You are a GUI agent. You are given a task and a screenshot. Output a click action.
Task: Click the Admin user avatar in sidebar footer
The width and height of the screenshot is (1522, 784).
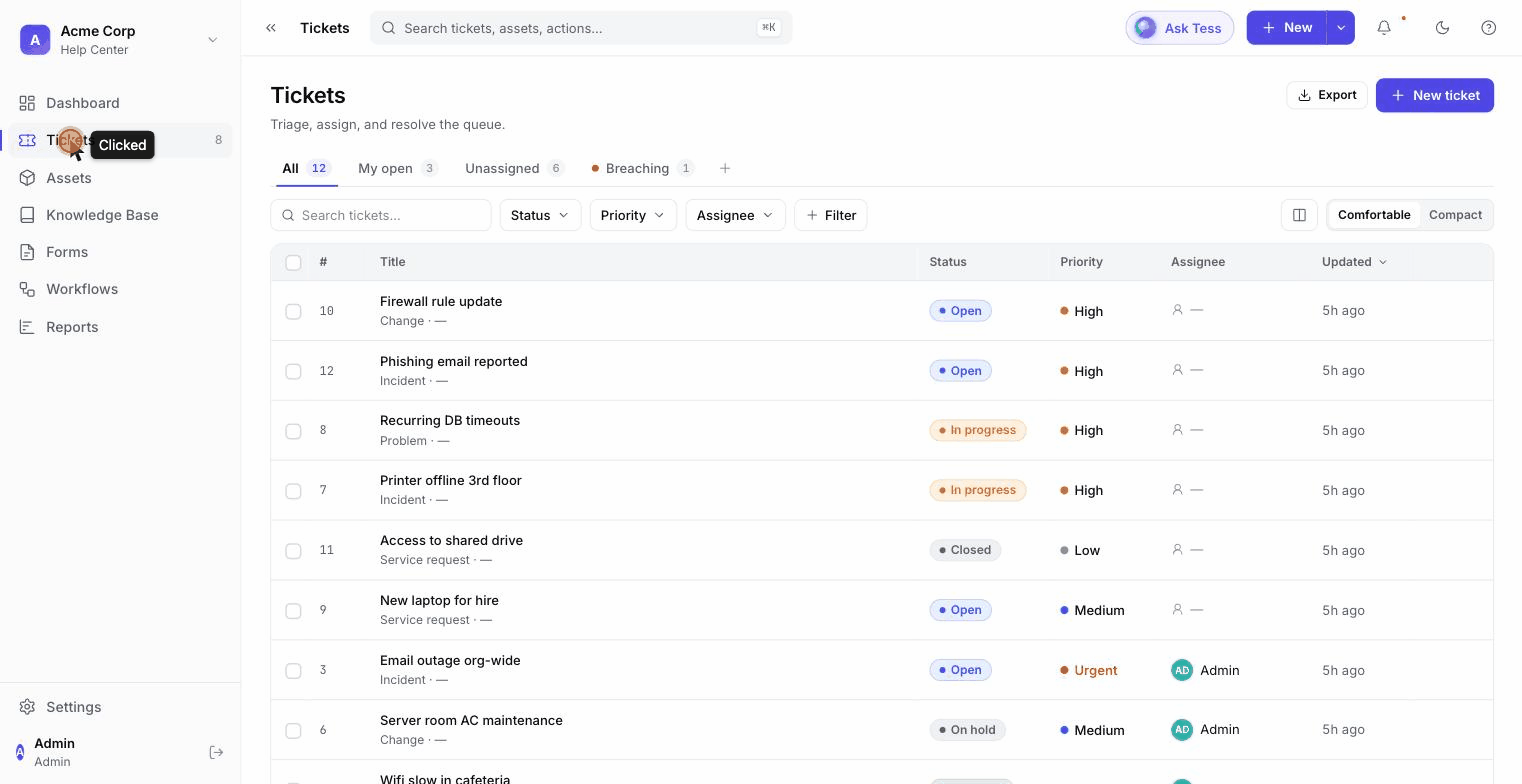(20, 752)
